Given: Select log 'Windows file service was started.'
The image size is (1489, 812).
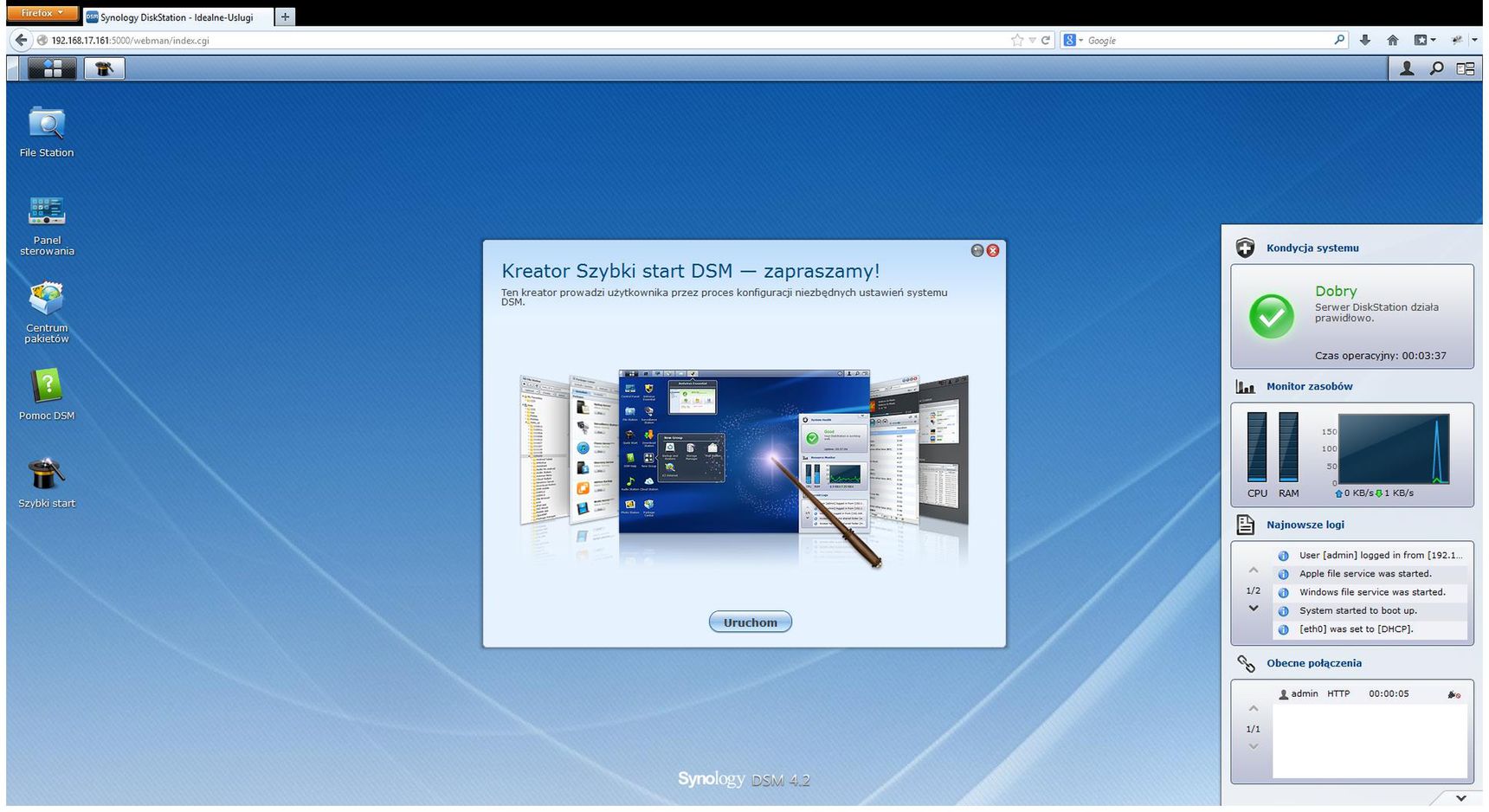Looking at the screenshot, I should point(1371,593).
